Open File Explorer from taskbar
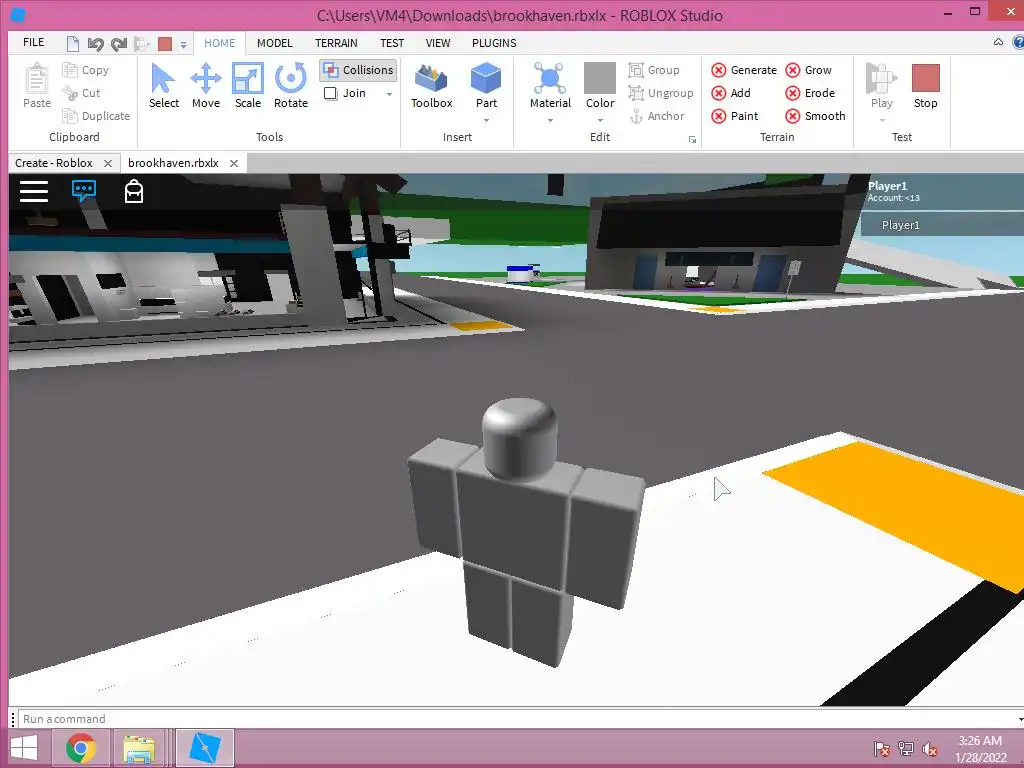This screenshot has width=1024, height=768. point(139,748)
